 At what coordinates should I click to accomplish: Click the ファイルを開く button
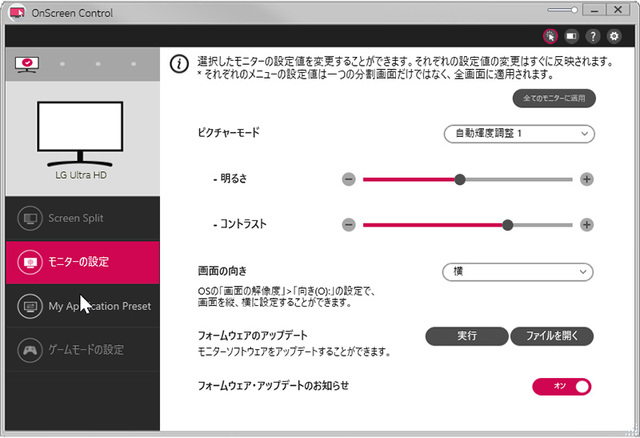(x=552, y=336)
